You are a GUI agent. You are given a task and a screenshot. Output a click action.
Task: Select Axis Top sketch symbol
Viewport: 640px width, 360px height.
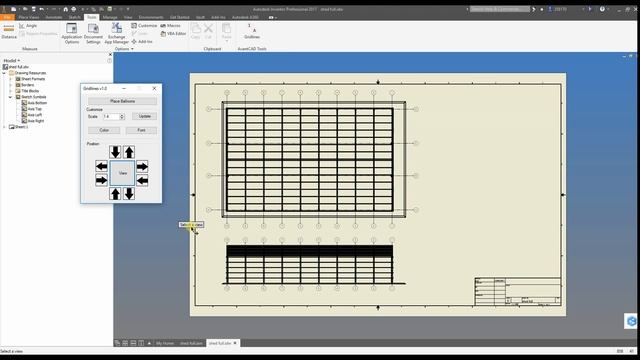coord(32,109)
